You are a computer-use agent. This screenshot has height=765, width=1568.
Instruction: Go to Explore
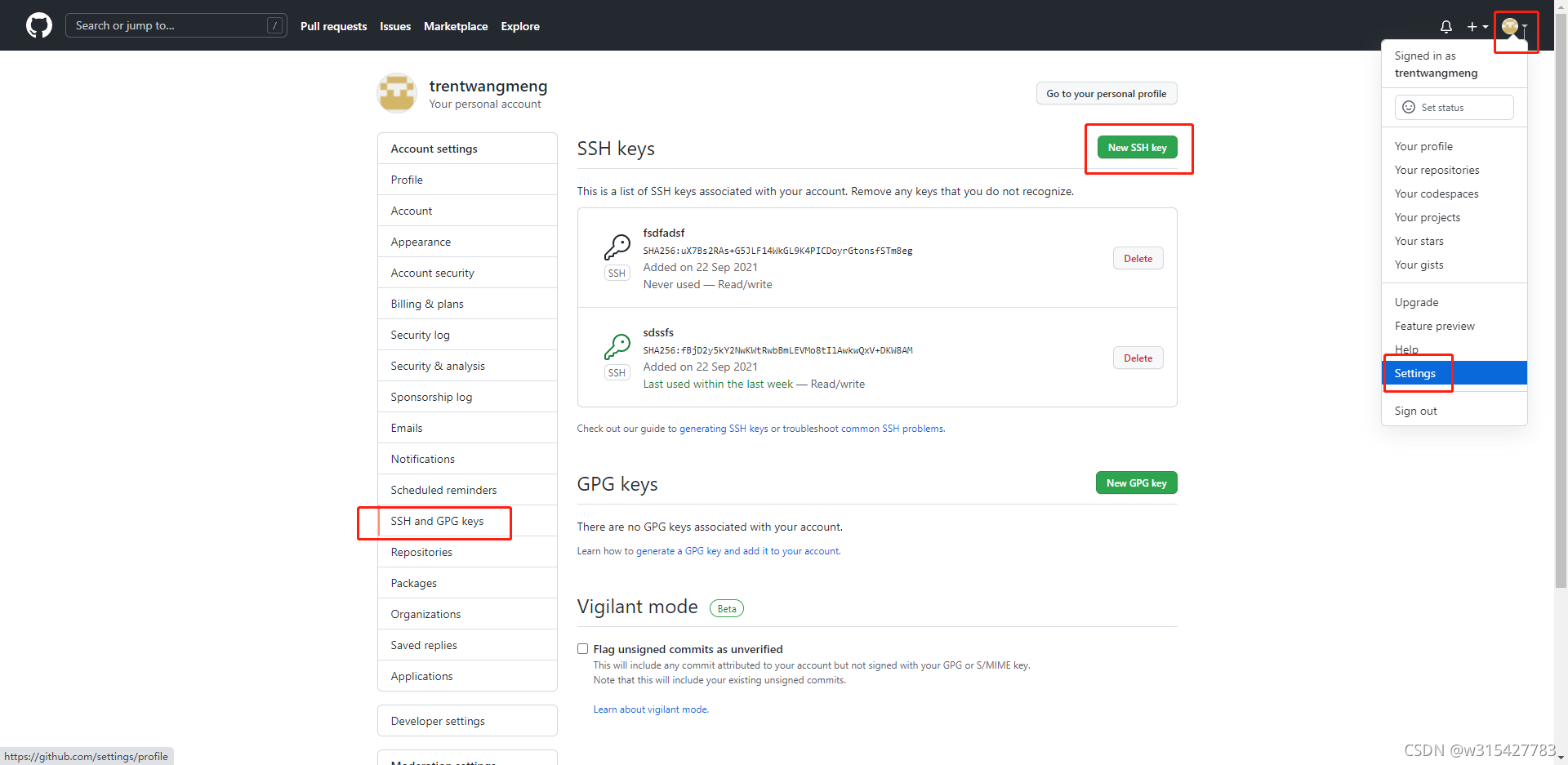(x=520, y=26)
